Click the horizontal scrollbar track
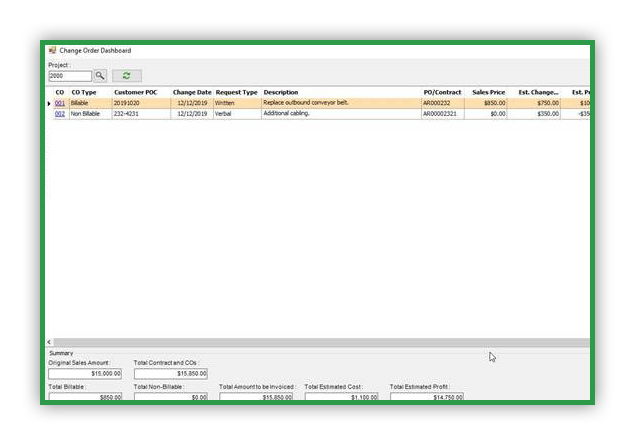Image resolution: width=635 pixels, height=445 pixels. point(322,342)
